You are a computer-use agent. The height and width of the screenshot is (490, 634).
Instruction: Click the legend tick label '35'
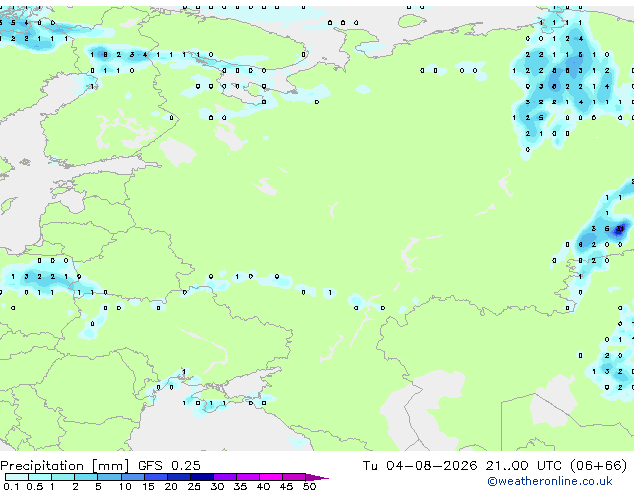(240, 486)
